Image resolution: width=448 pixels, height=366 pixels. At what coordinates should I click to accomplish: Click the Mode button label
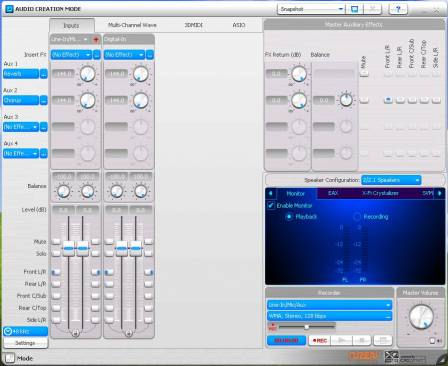point(25,359)
